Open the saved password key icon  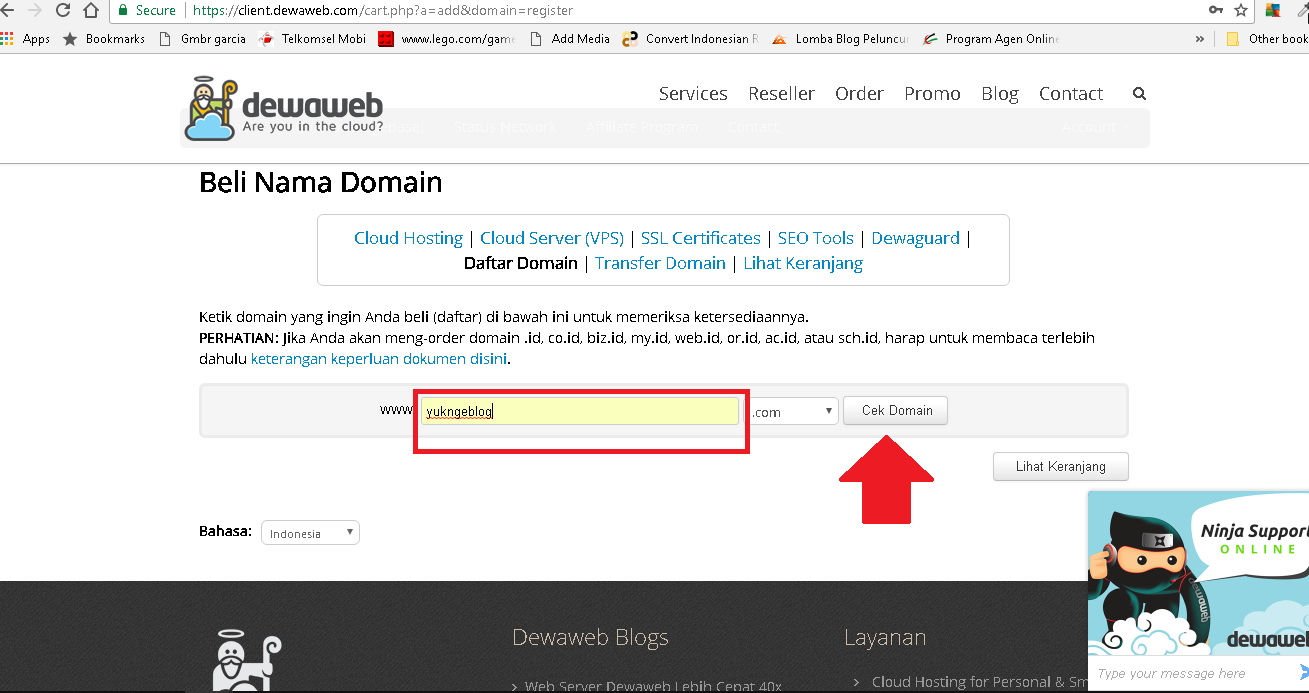1215,10
